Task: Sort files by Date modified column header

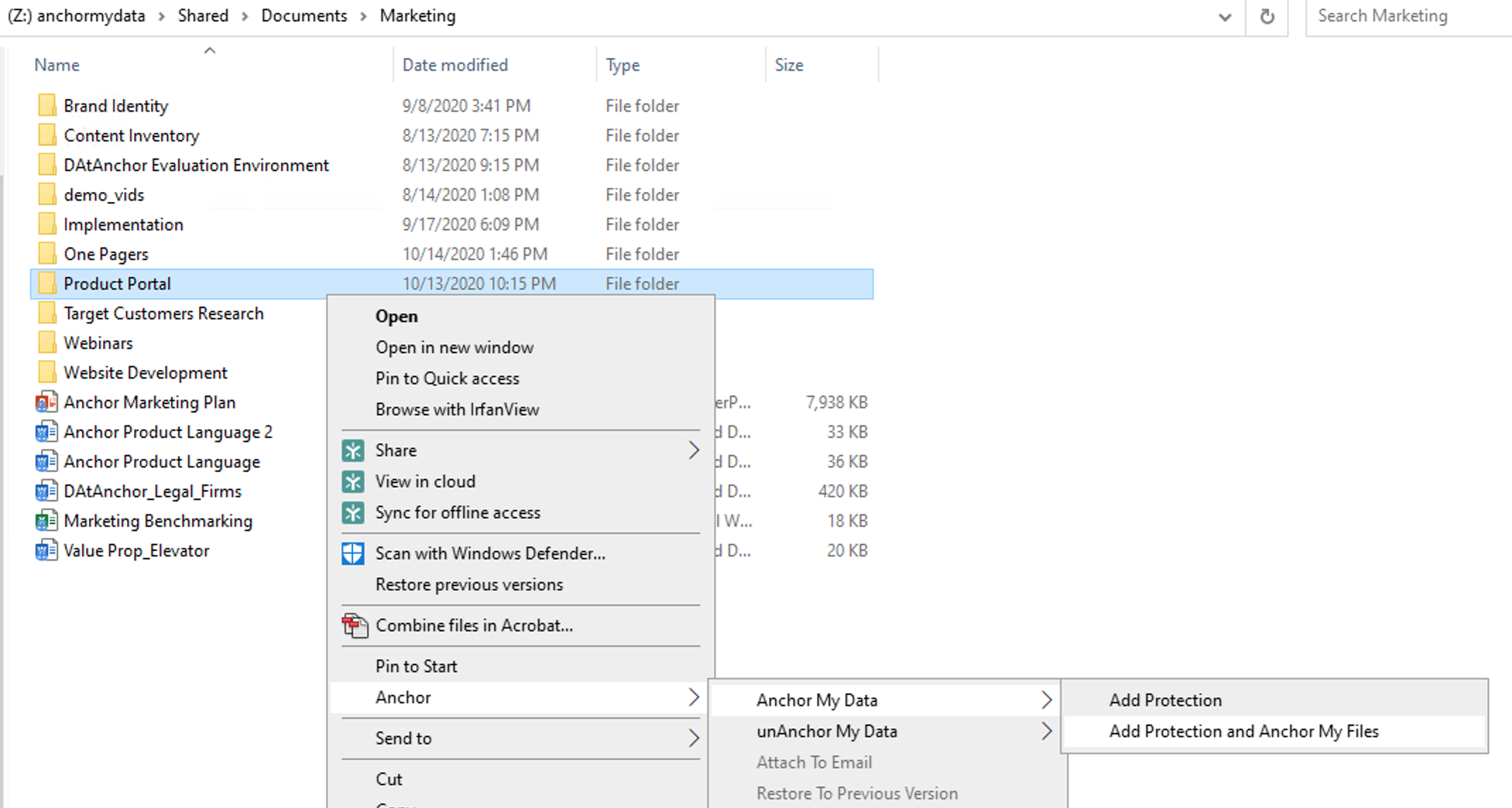Action: point(455,65)
